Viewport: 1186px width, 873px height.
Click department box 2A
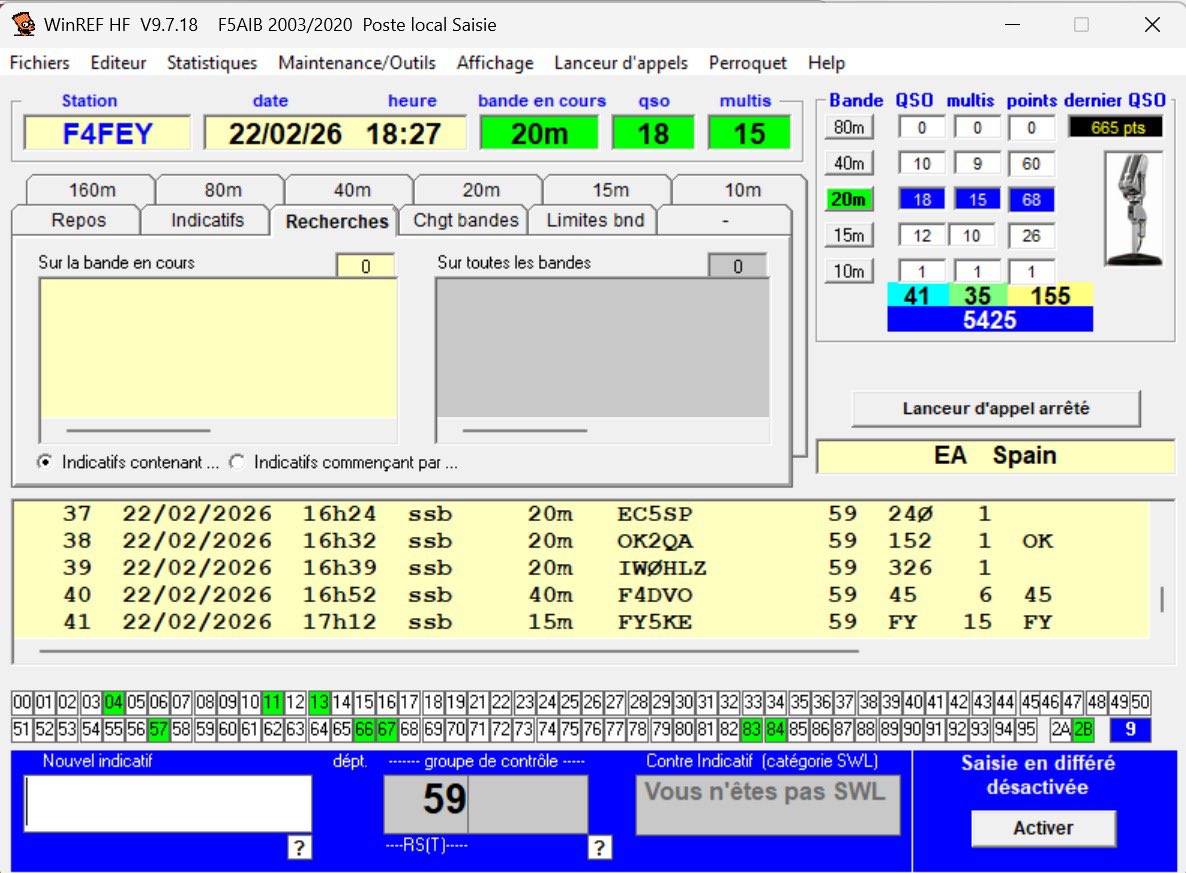(1061, 730)
